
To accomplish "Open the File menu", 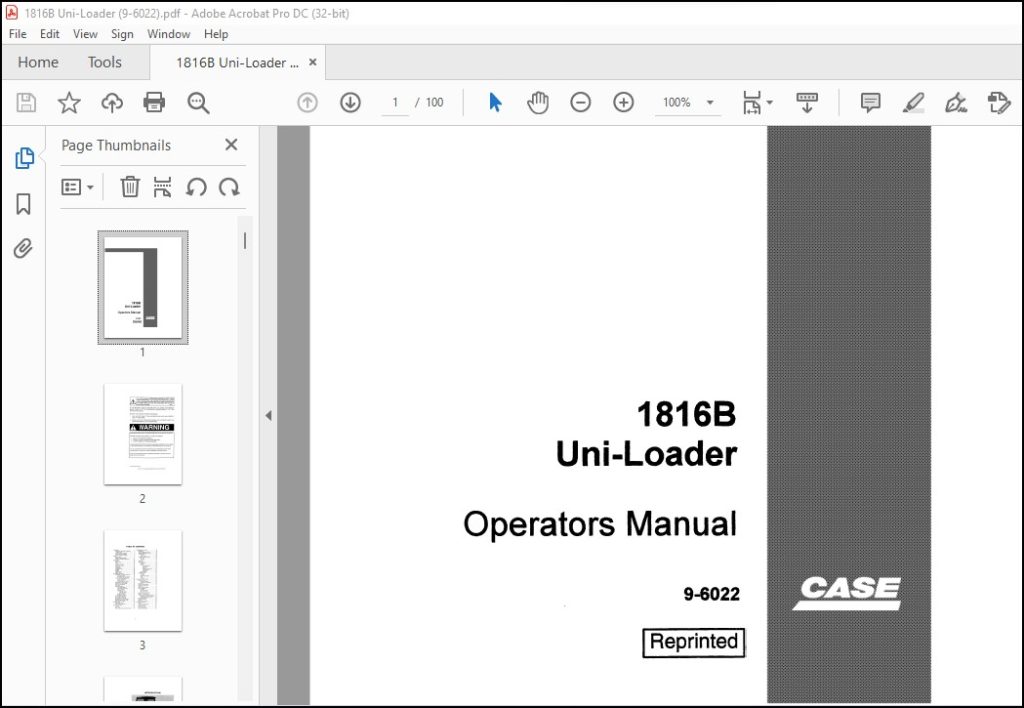I will click(18, 34).
